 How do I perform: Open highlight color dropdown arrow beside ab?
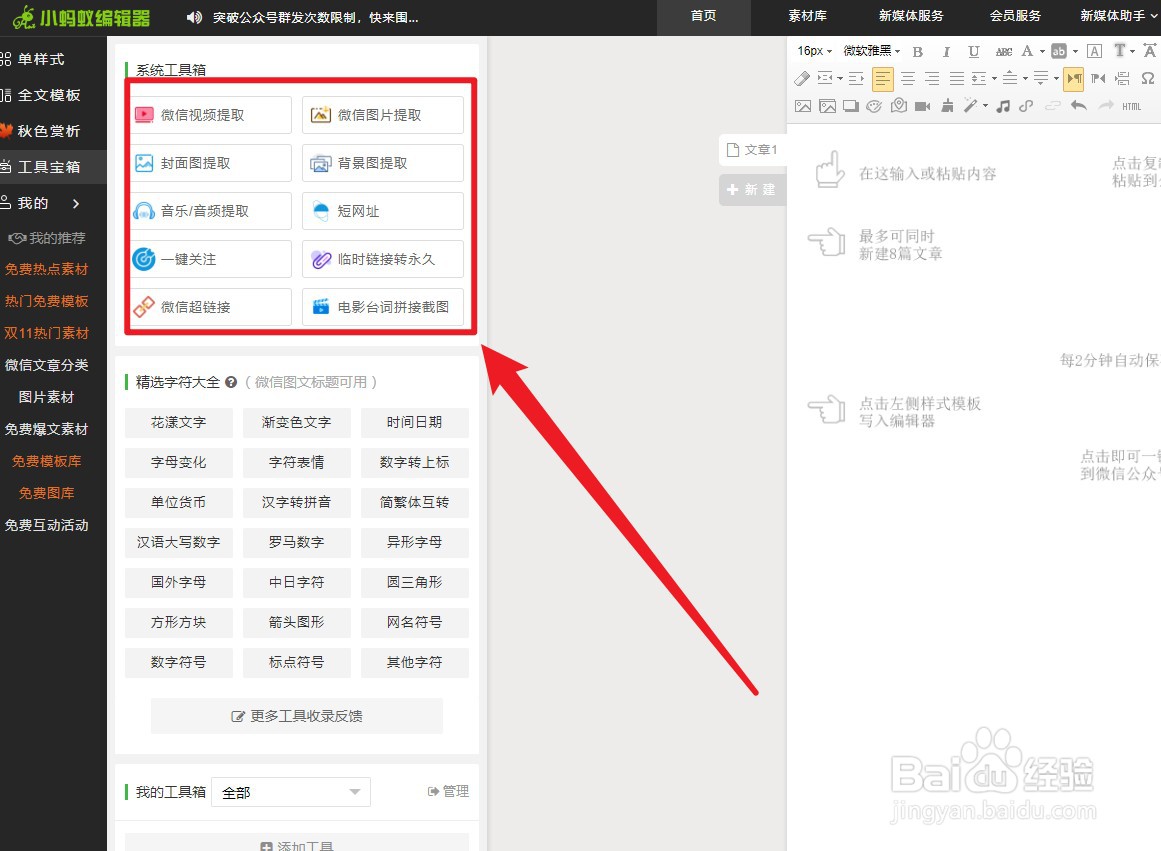click(1075, 51)
